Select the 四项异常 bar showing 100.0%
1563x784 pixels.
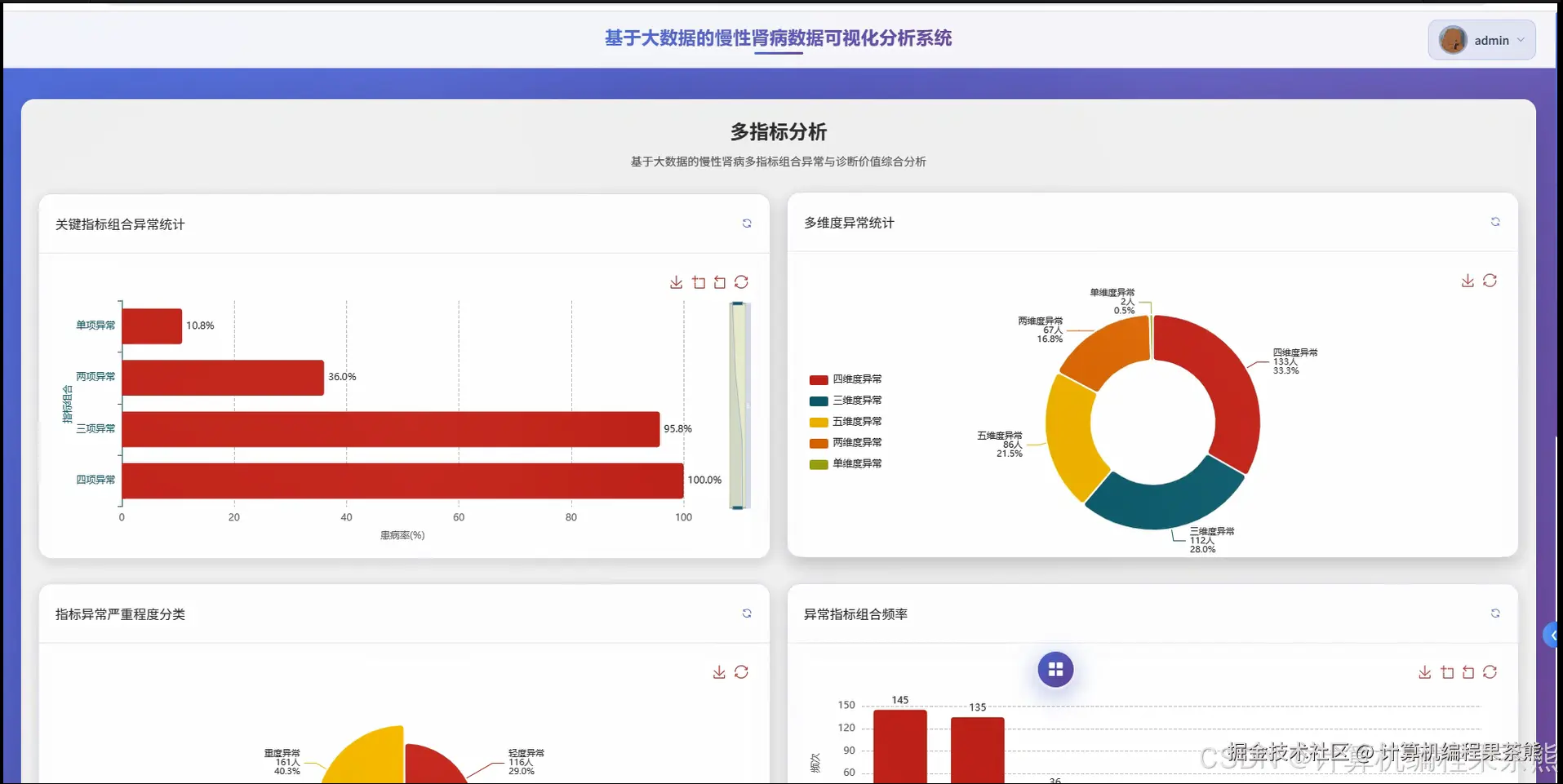402,481
